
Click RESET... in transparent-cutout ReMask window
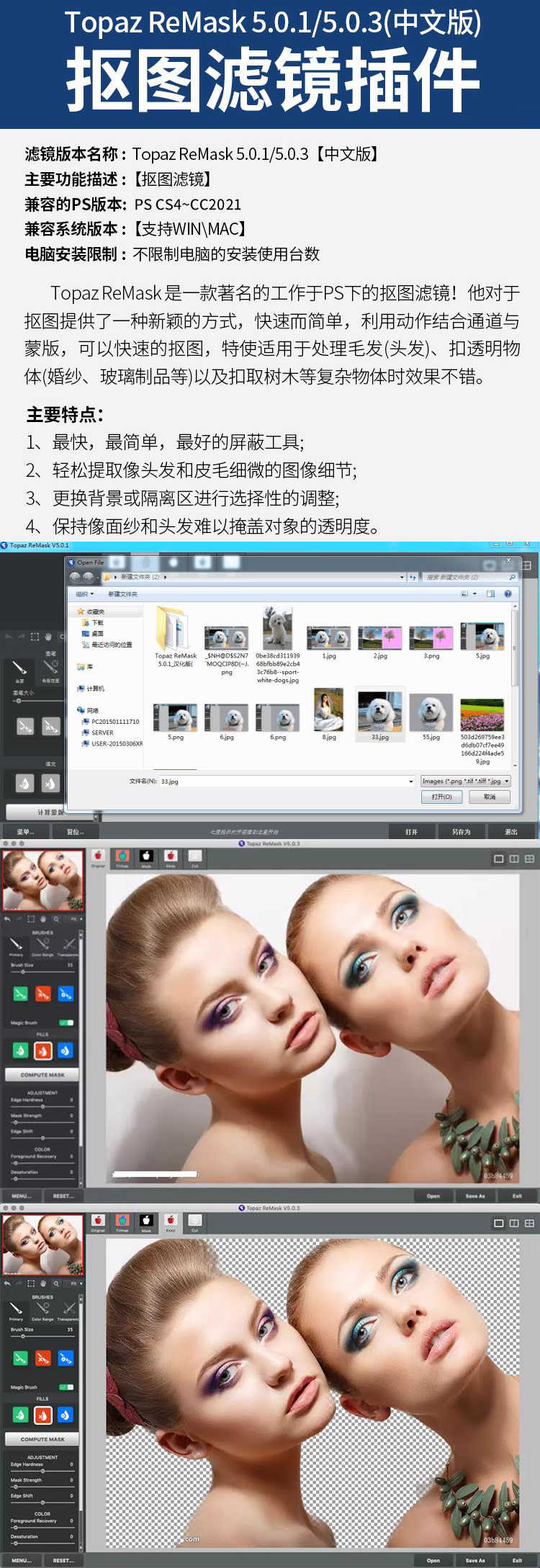[x=63, y=1560]
